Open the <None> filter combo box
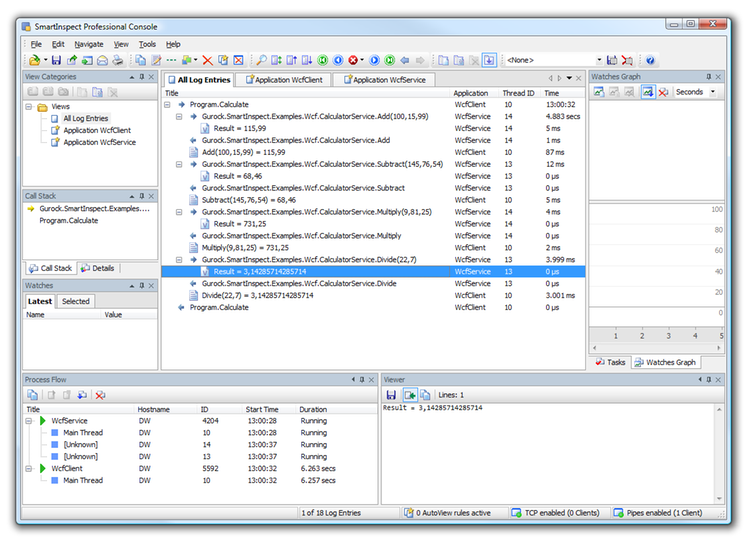The height and width of the screenshot is (541, 750). [599, 61]
